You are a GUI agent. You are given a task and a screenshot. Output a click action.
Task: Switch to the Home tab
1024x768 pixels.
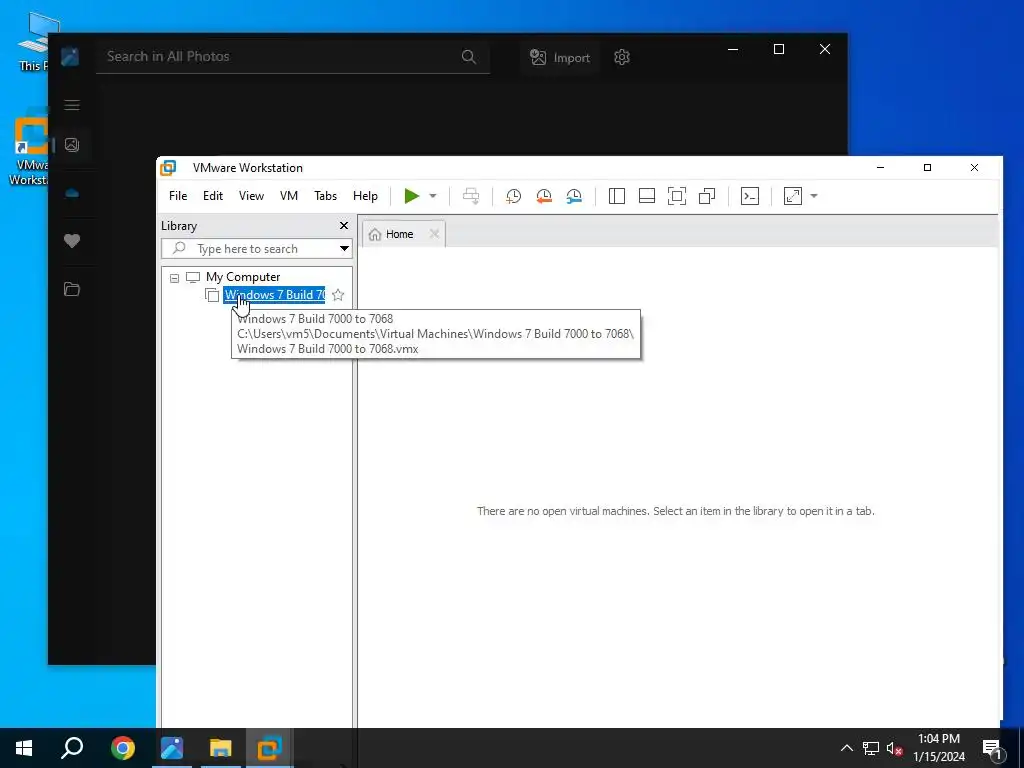tap(399, 234)
